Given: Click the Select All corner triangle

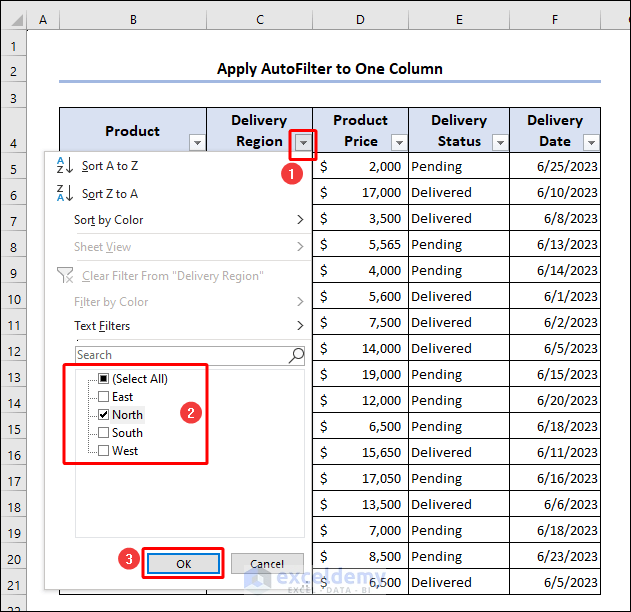Looking at the screenshot, I should coord(16,19).
